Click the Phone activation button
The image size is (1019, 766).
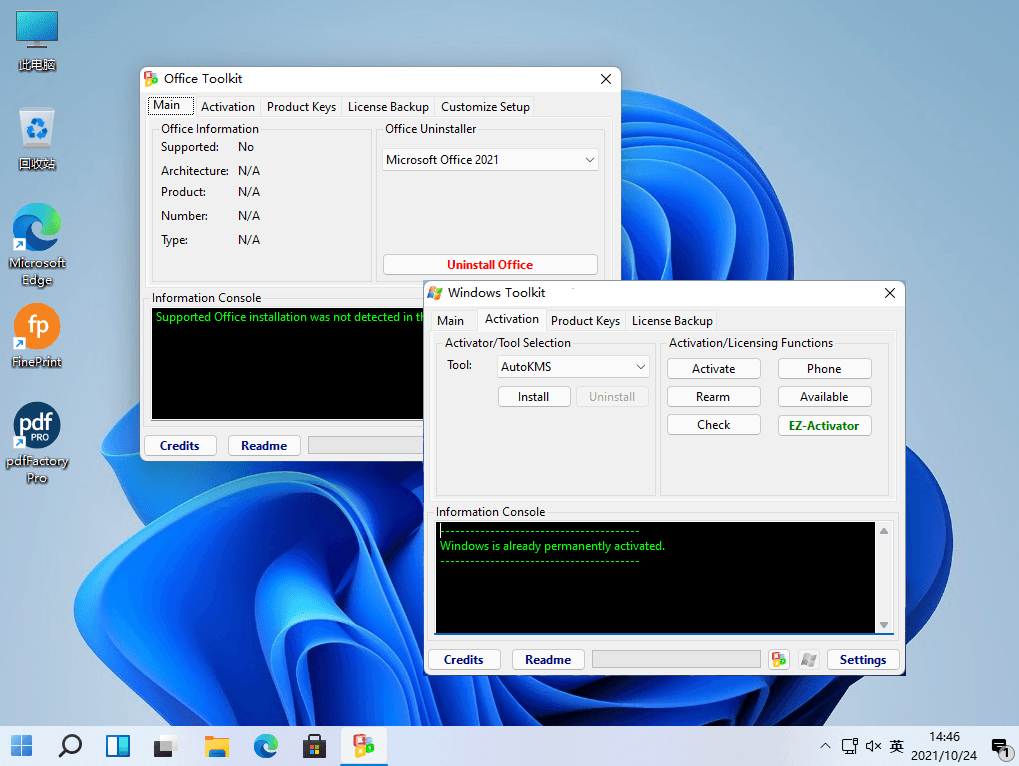pos(824,368)
